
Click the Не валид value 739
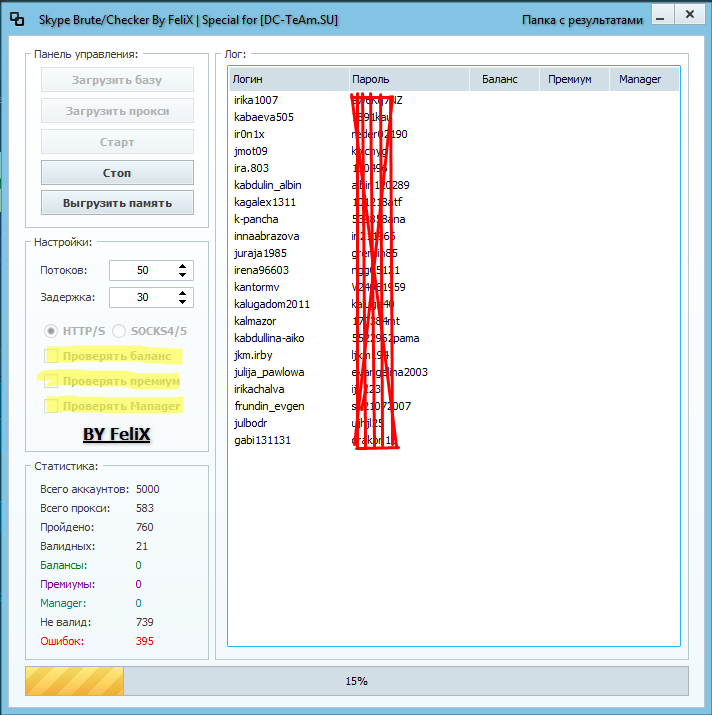[x=144, y=622]
